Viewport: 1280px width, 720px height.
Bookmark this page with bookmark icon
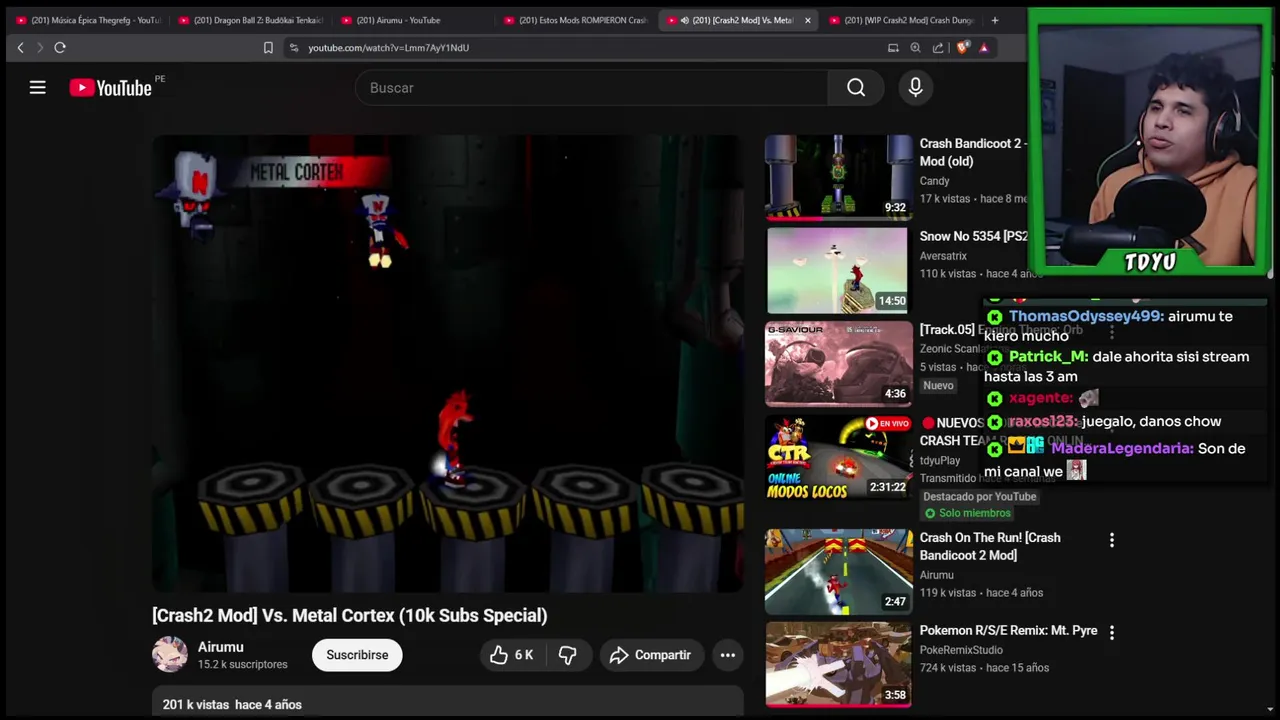tap(268, 47)
